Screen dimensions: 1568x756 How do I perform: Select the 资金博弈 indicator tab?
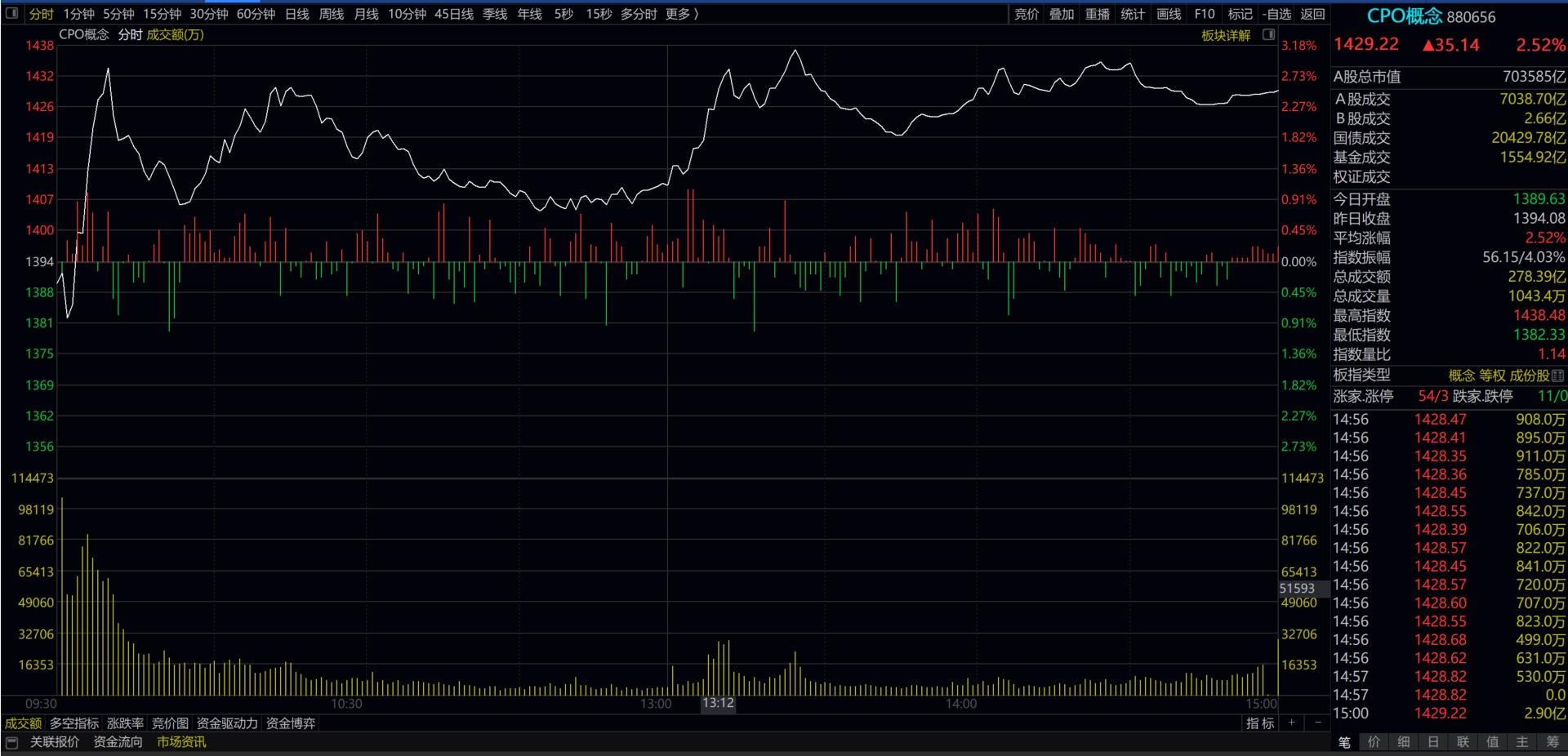(291, 723)
